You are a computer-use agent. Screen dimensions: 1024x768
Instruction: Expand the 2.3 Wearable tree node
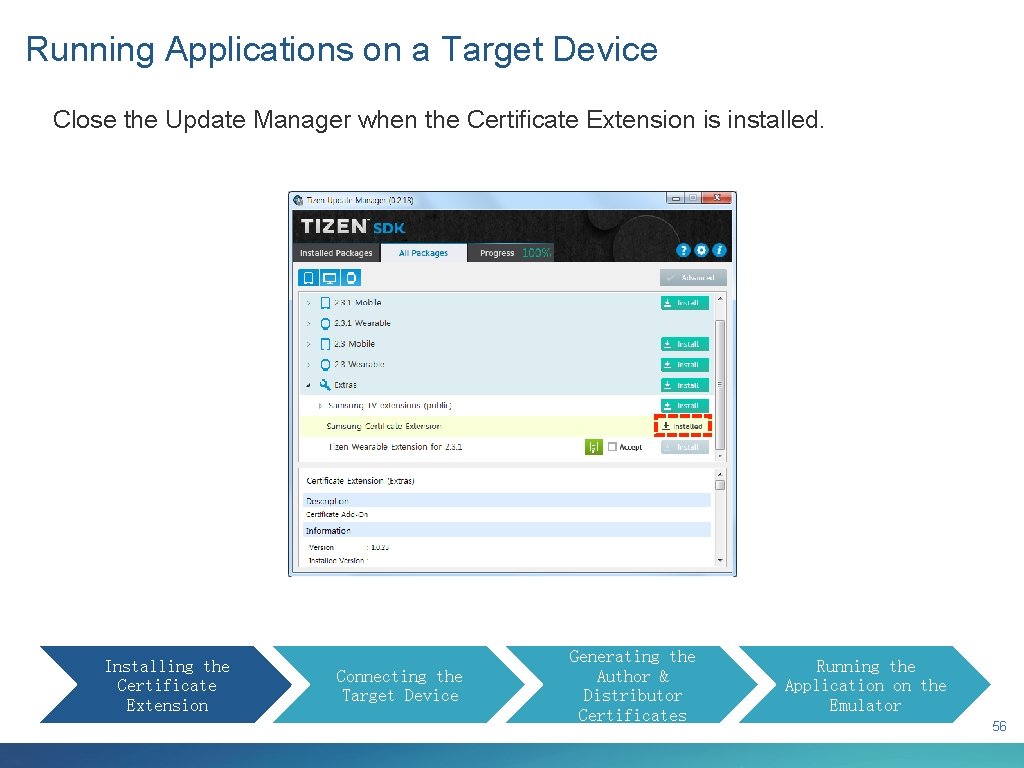pyautogui.click(x=308, y=364)
